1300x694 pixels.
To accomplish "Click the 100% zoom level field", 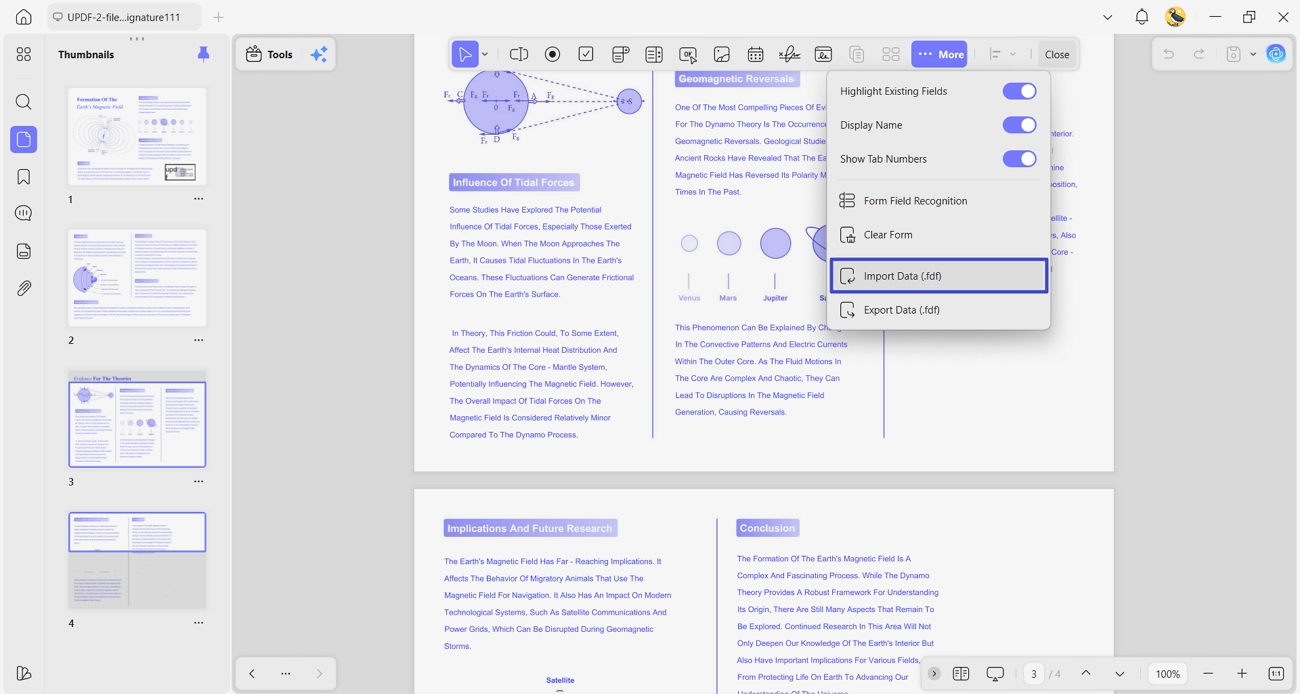I will [1168, 674].
